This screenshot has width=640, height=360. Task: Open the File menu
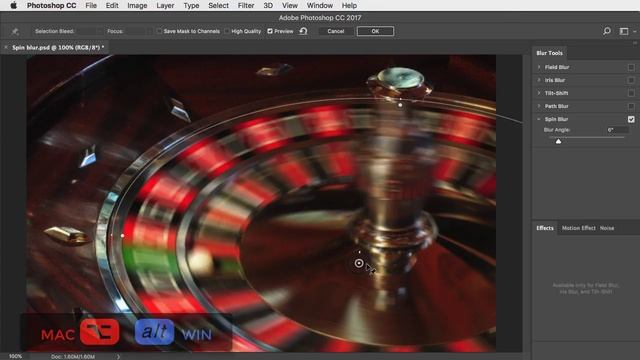coord(91,5)
